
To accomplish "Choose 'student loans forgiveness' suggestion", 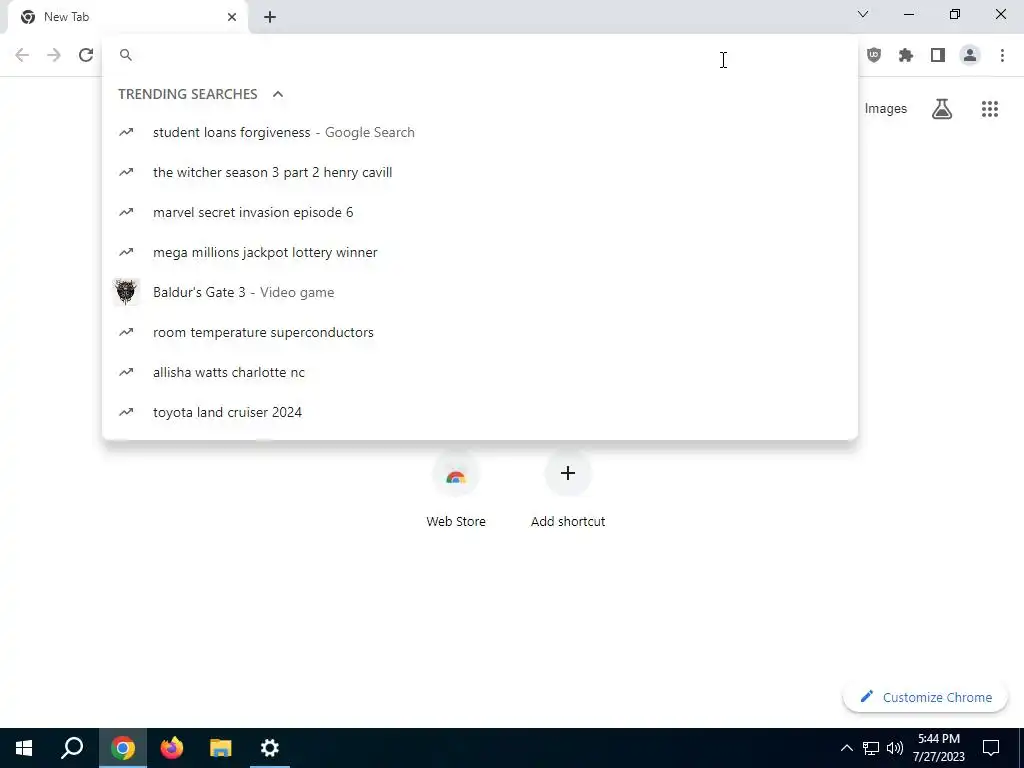I will point(480,133).
